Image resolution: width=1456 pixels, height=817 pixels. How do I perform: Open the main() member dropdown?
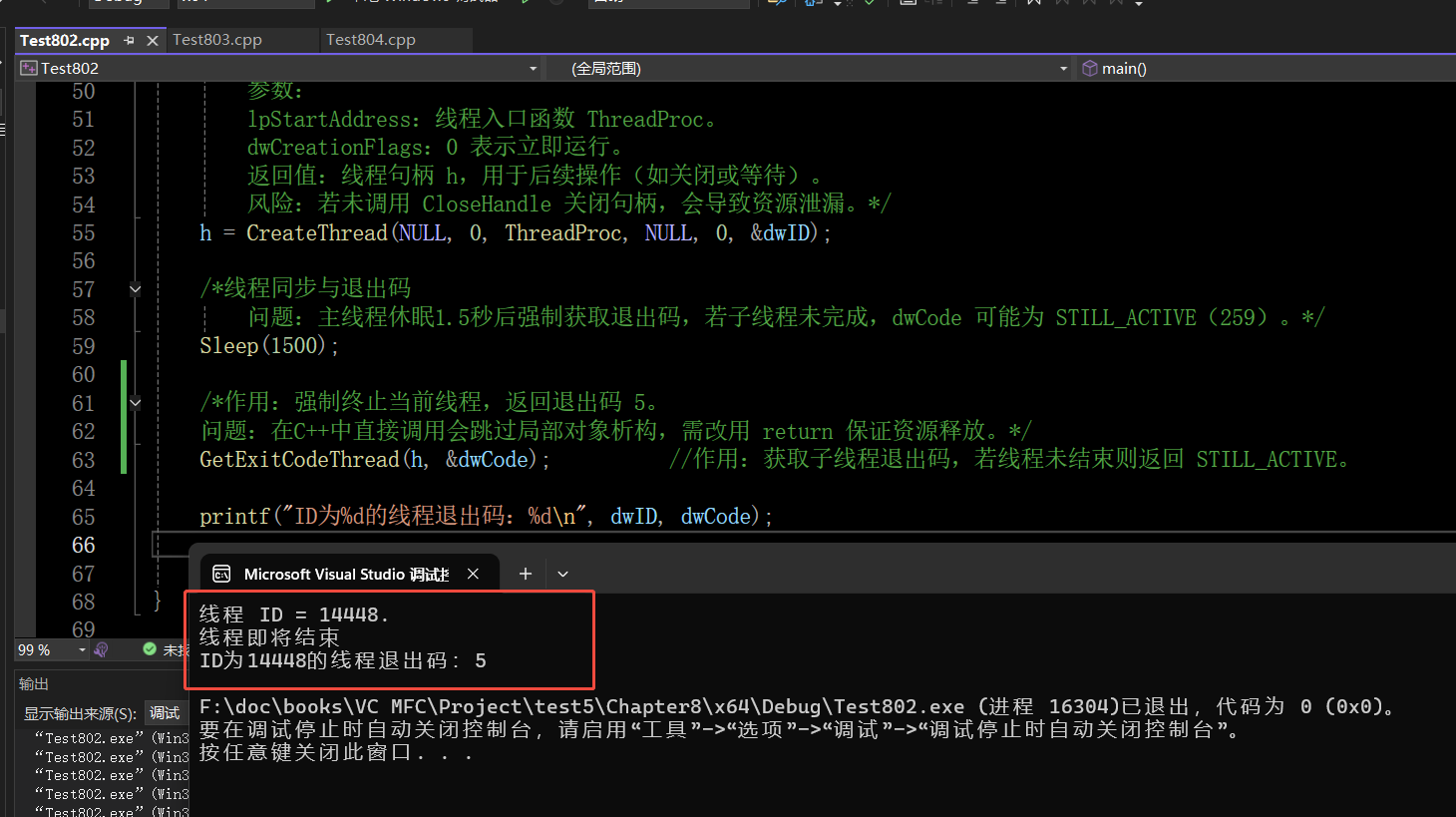(x=1267, y=69)
